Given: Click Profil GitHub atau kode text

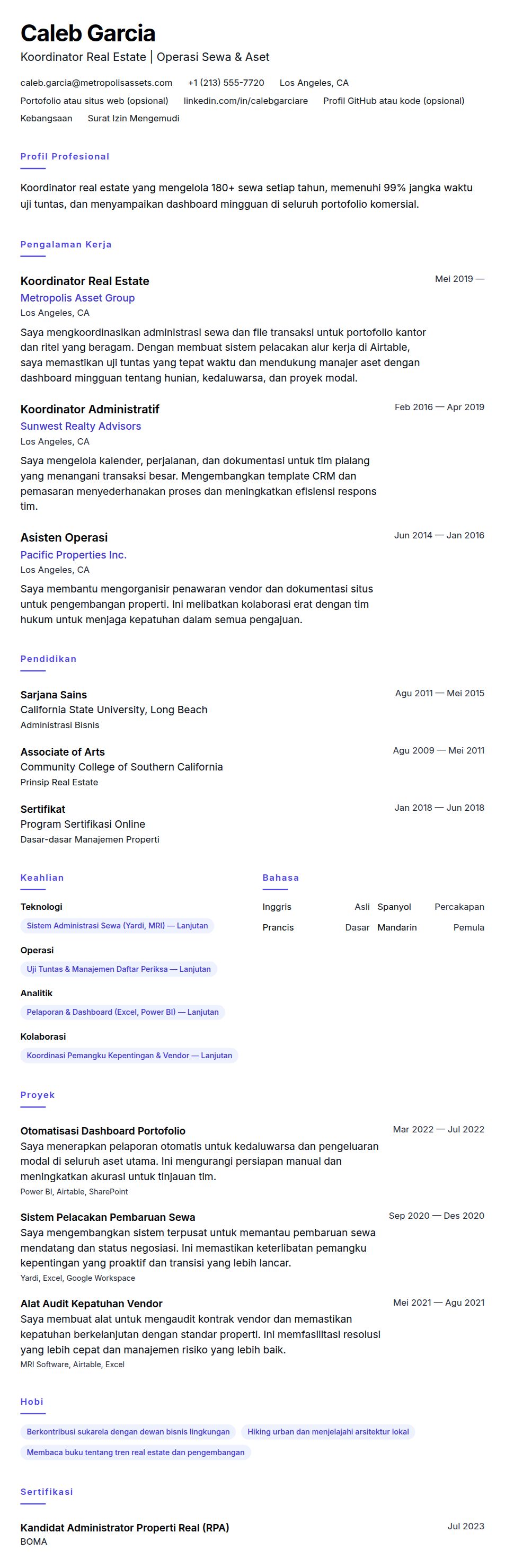Looking at the screenshot, I should 394,101.
